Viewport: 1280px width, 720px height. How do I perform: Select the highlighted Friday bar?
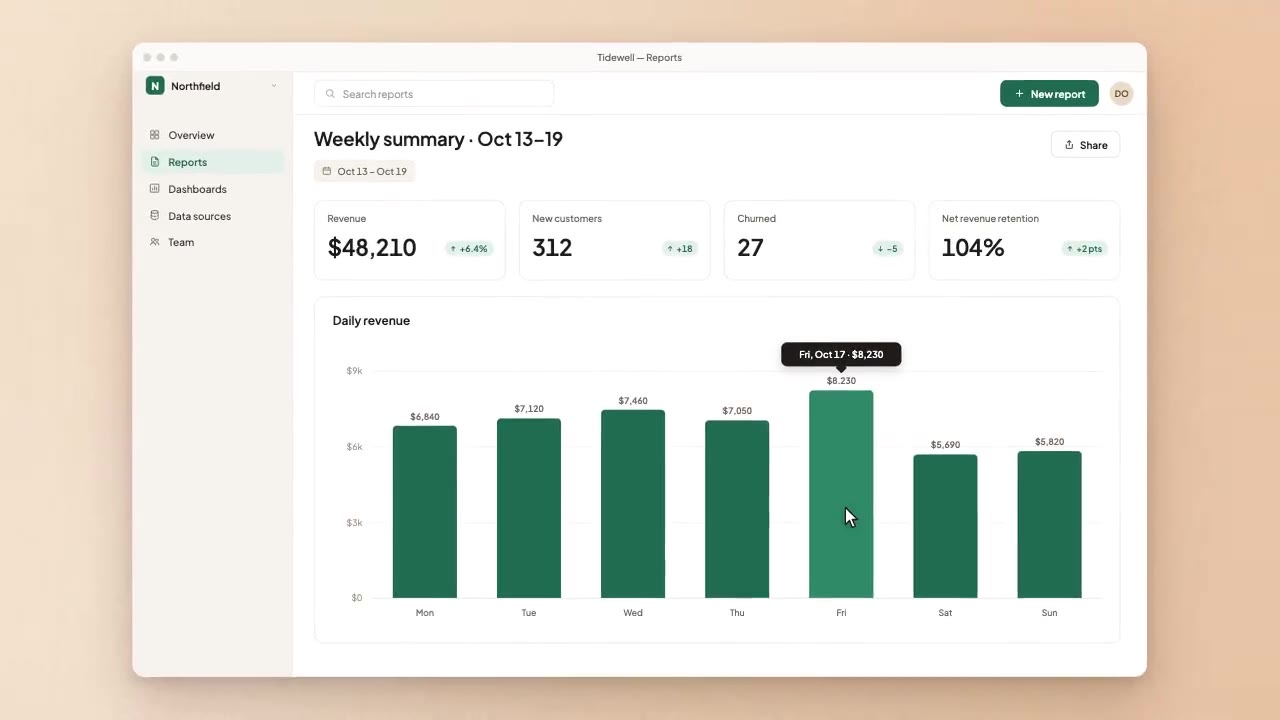[841, 494]
